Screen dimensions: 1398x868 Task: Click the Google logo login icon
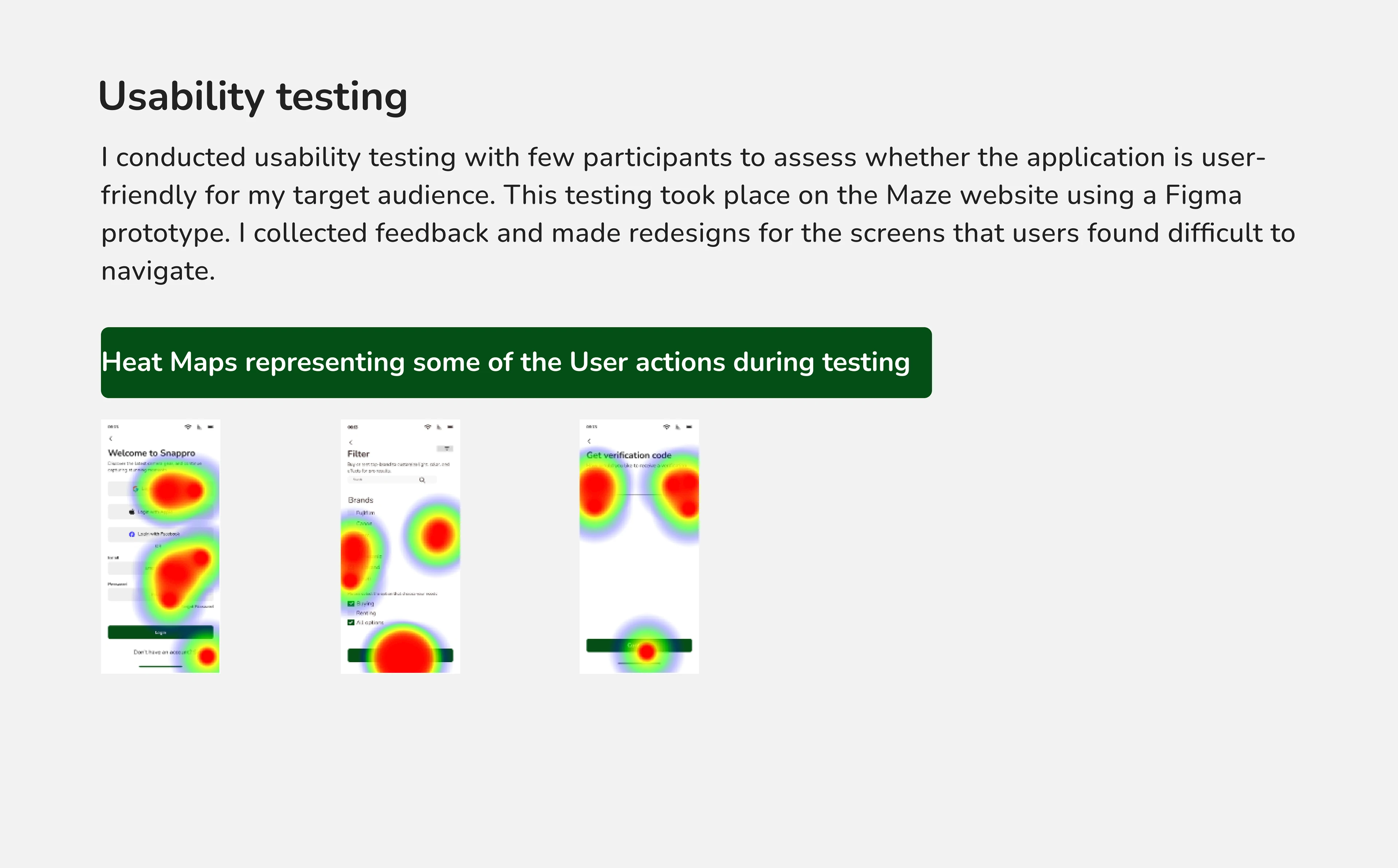[135, 489]
